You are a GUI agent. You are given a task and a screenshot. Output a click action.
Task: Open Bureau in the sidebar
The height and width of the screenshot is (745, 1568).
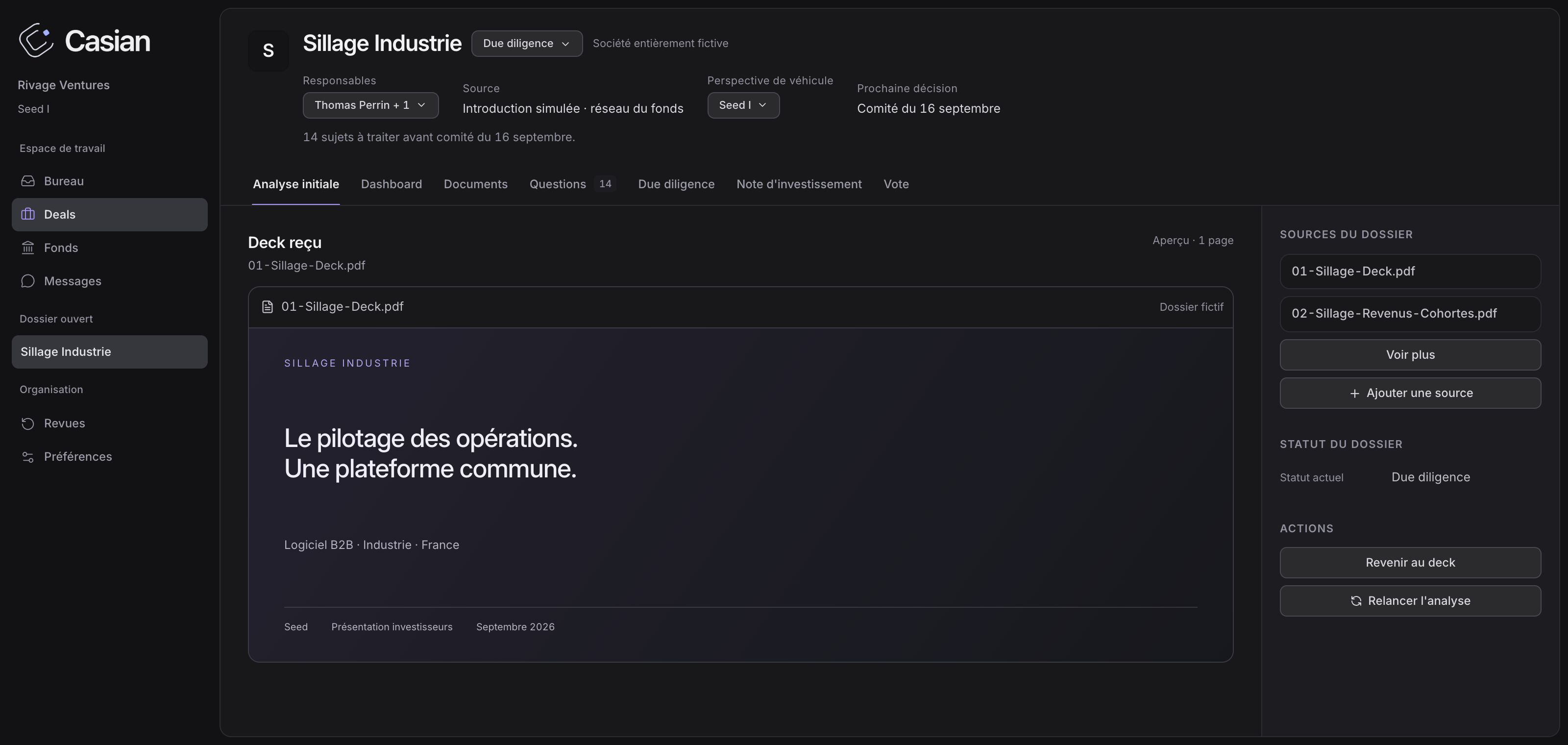[110, 181]
